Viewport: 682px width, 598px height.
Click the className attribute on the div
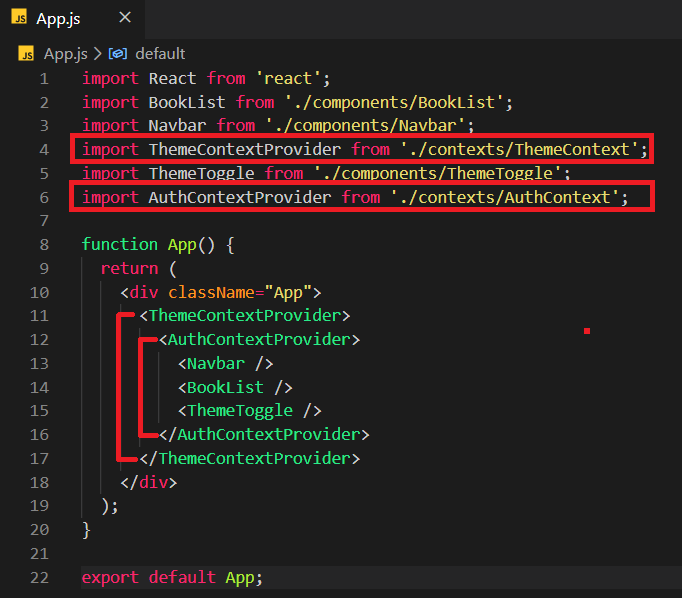(207, 293)
